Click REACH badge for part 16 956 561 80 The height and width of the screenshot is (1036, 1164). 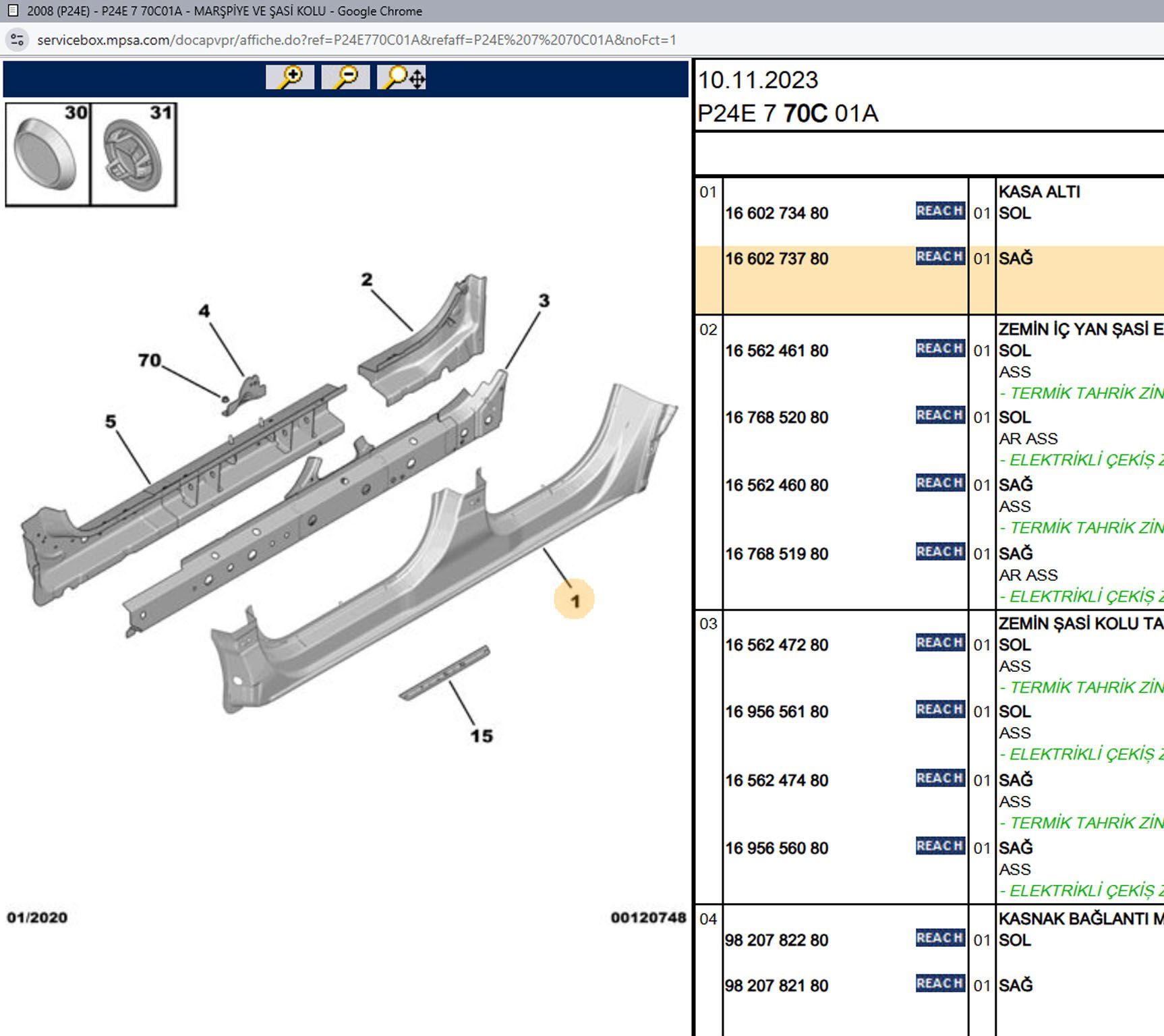(940, 710)
